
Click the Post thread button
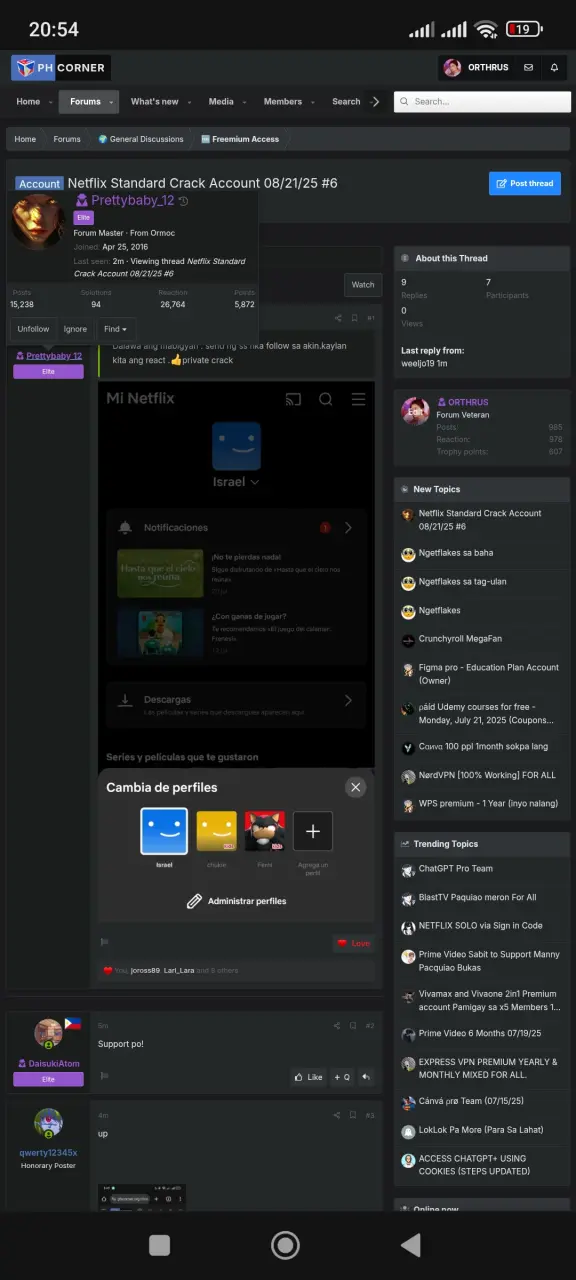click(x=525, y=183)
